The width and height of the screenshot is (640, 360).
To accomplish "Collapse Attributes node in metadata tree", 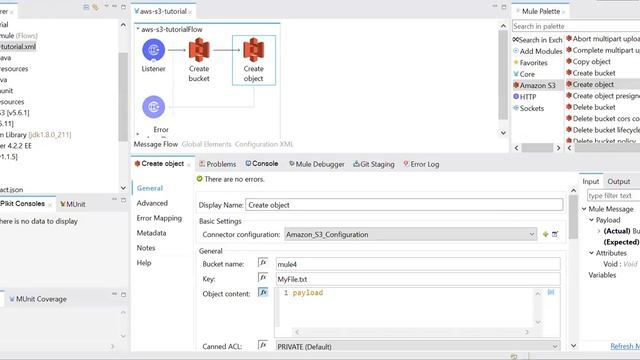I will point(591,253).
